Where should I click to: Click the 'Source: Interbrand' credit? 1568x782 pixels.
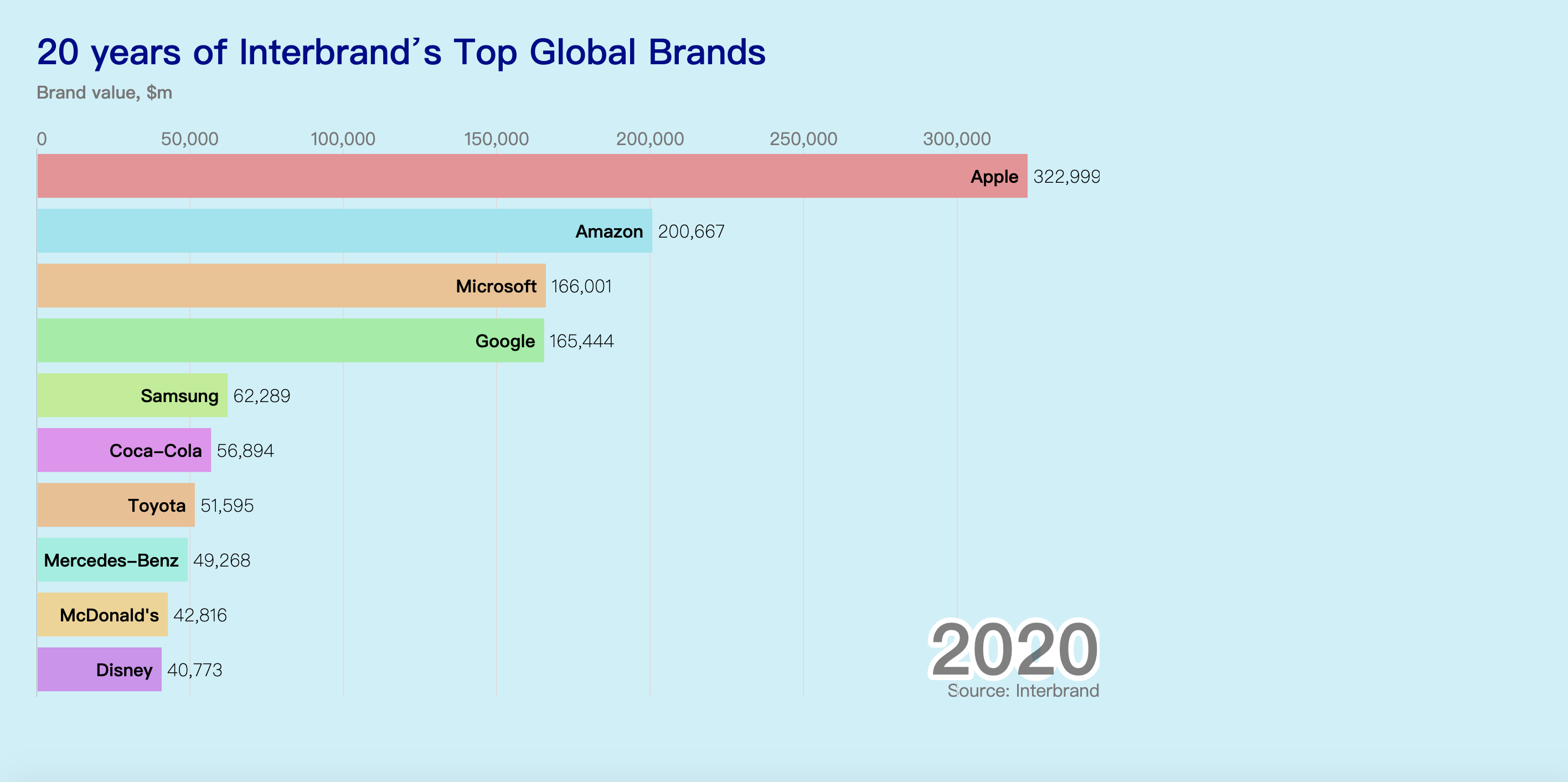pos(1023,691)
